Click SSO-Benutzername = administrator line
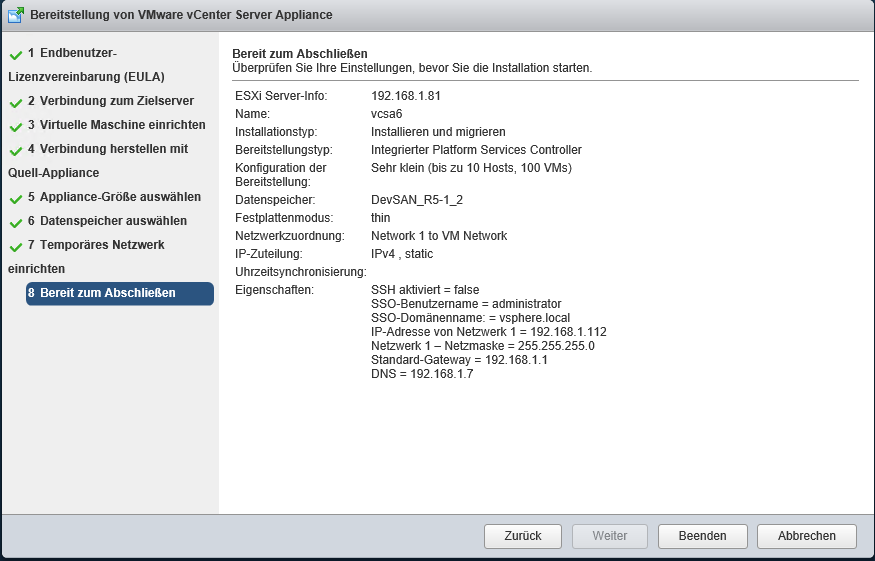875x561 pixels. 466,304
